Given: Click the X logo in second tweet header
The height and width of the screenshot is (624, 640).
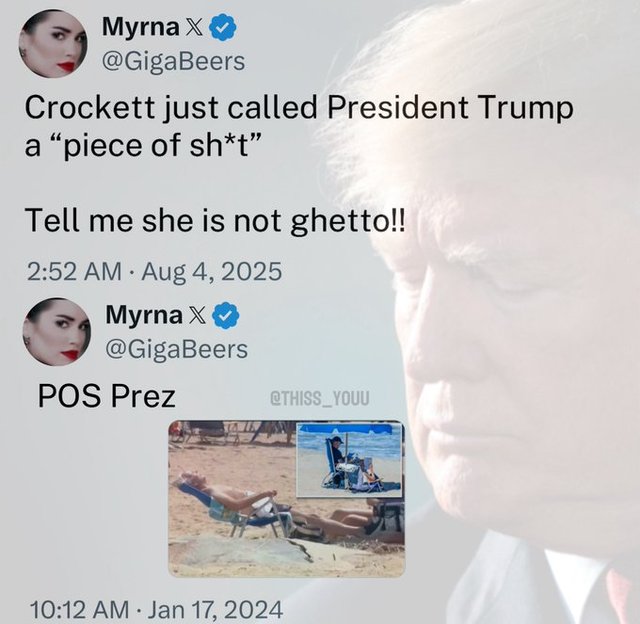Looking at the screenshot, I should [198, 315].
